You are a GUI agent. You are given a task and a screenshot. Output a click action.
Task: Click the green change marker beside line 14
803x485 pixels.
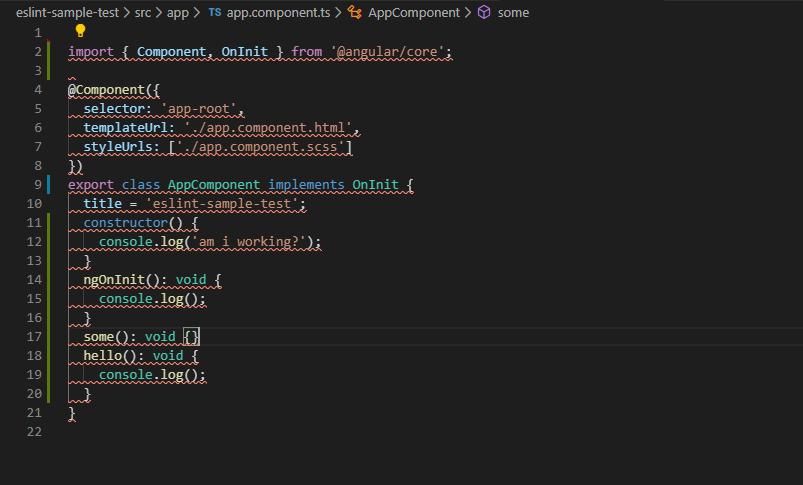coord(49,280)
